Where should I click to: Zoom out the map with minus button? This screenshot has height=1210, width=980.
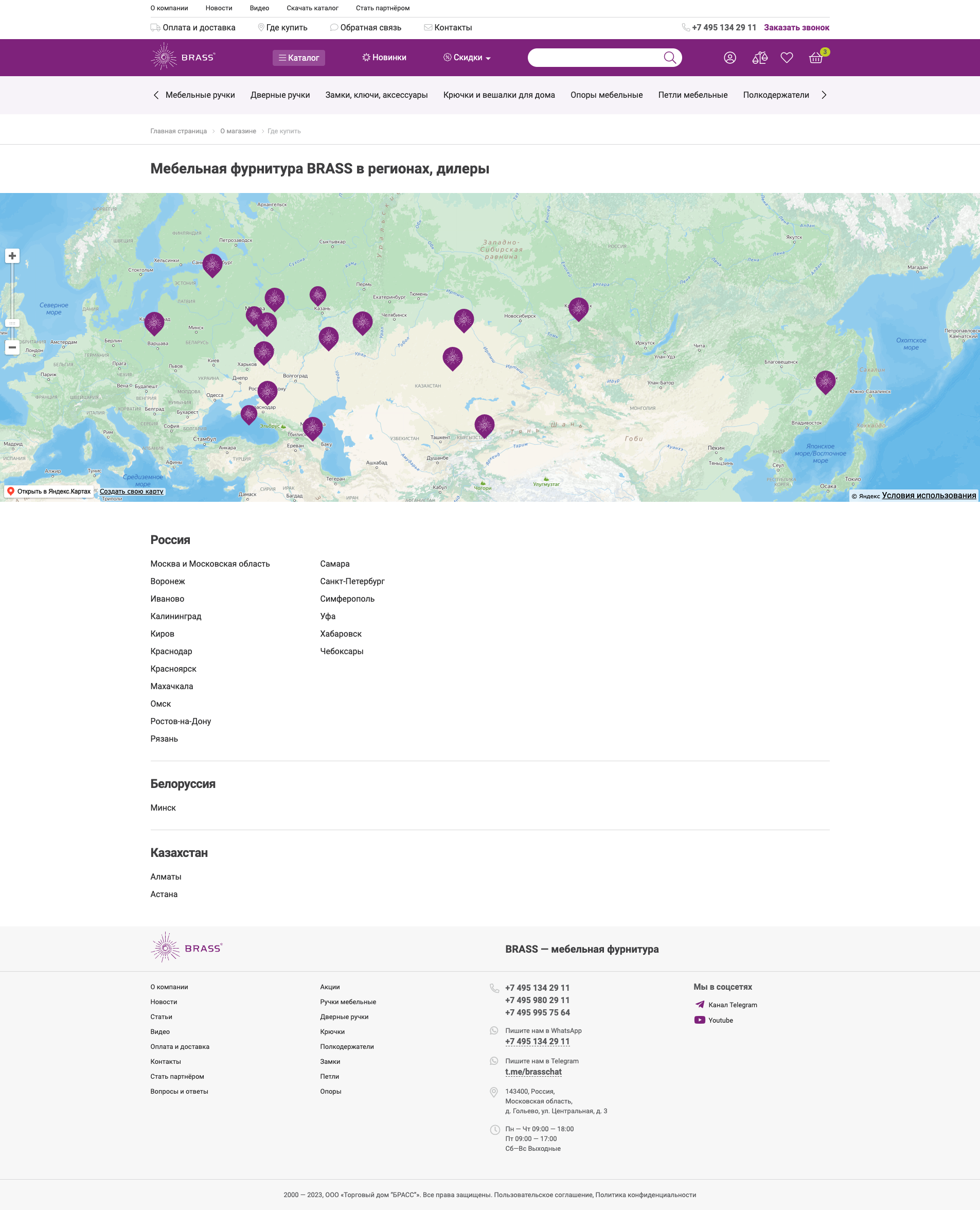pos(12,347)
